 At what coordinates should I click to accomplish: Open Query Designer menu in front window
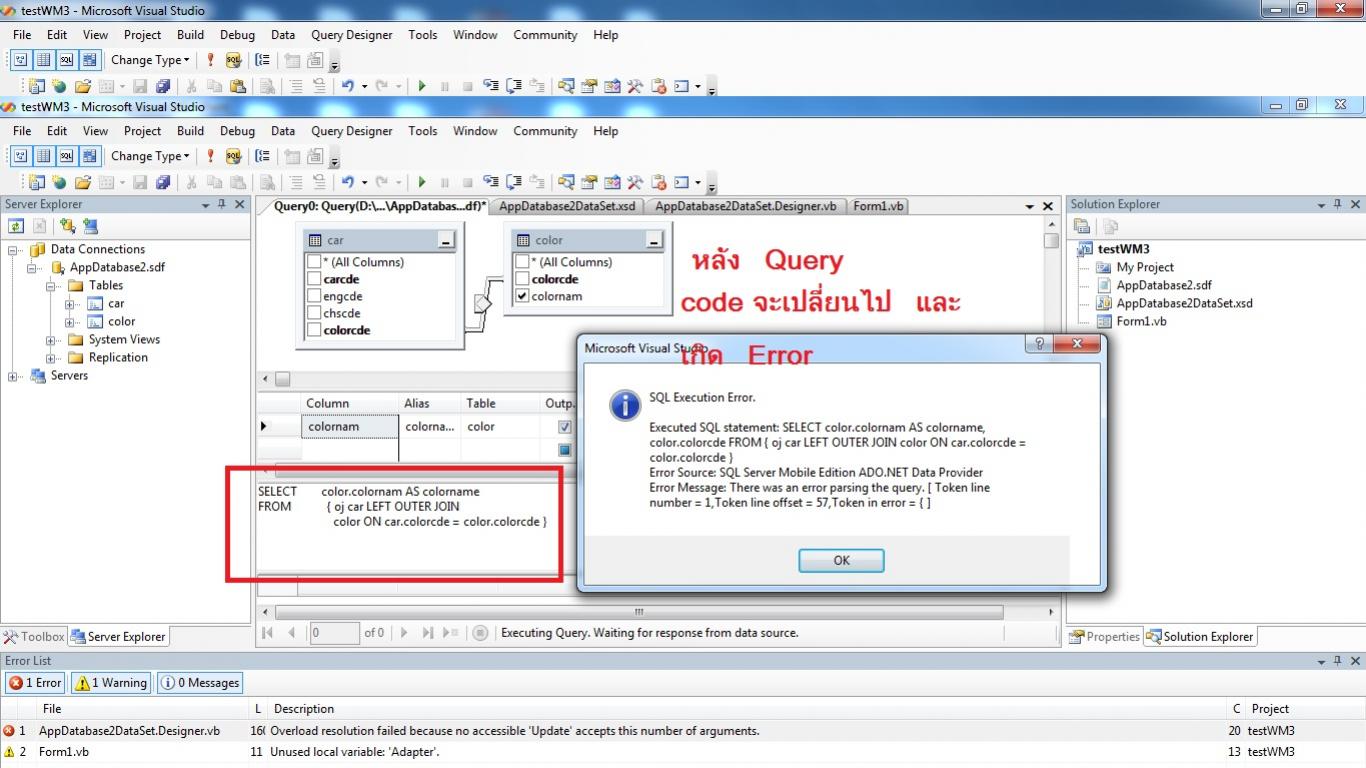click(352, 131)
